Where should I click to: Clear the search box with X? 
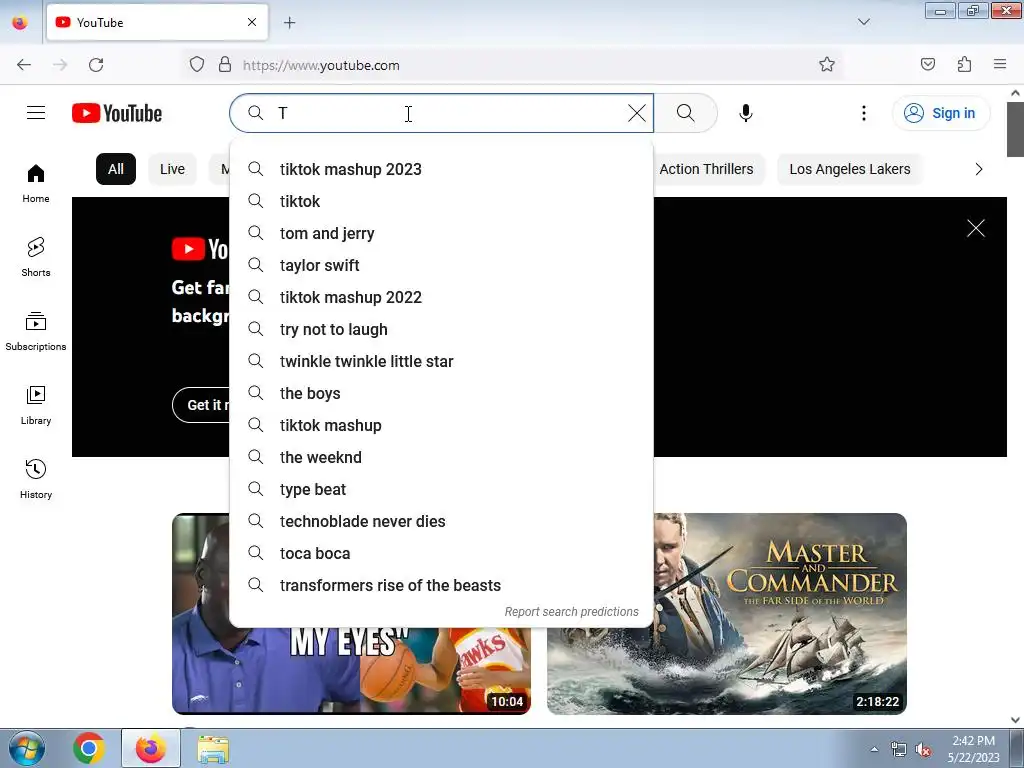point(637,113)
